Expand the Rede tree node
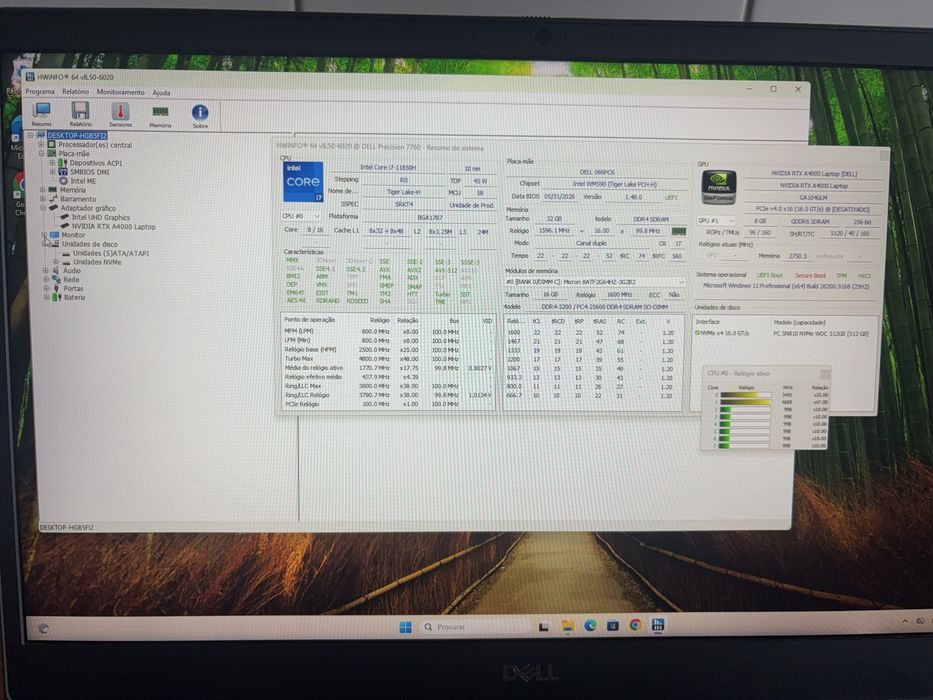 [46, 280]
